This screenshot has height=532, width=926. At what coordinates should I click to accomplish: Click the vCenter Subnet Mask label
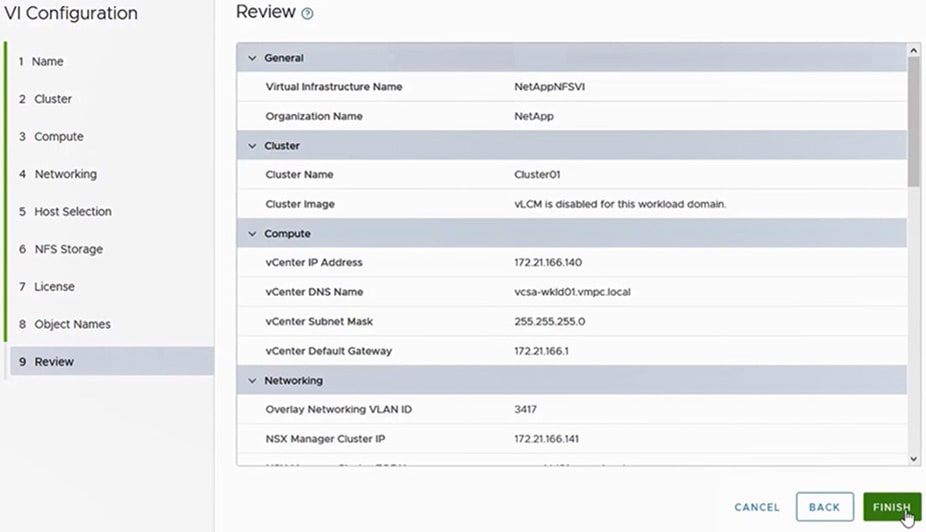(x=319, y=322)
